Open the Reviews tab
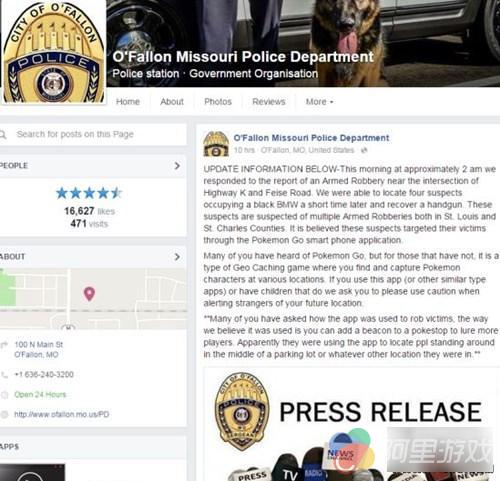This screenshot has width=500, height=481. 269,102
